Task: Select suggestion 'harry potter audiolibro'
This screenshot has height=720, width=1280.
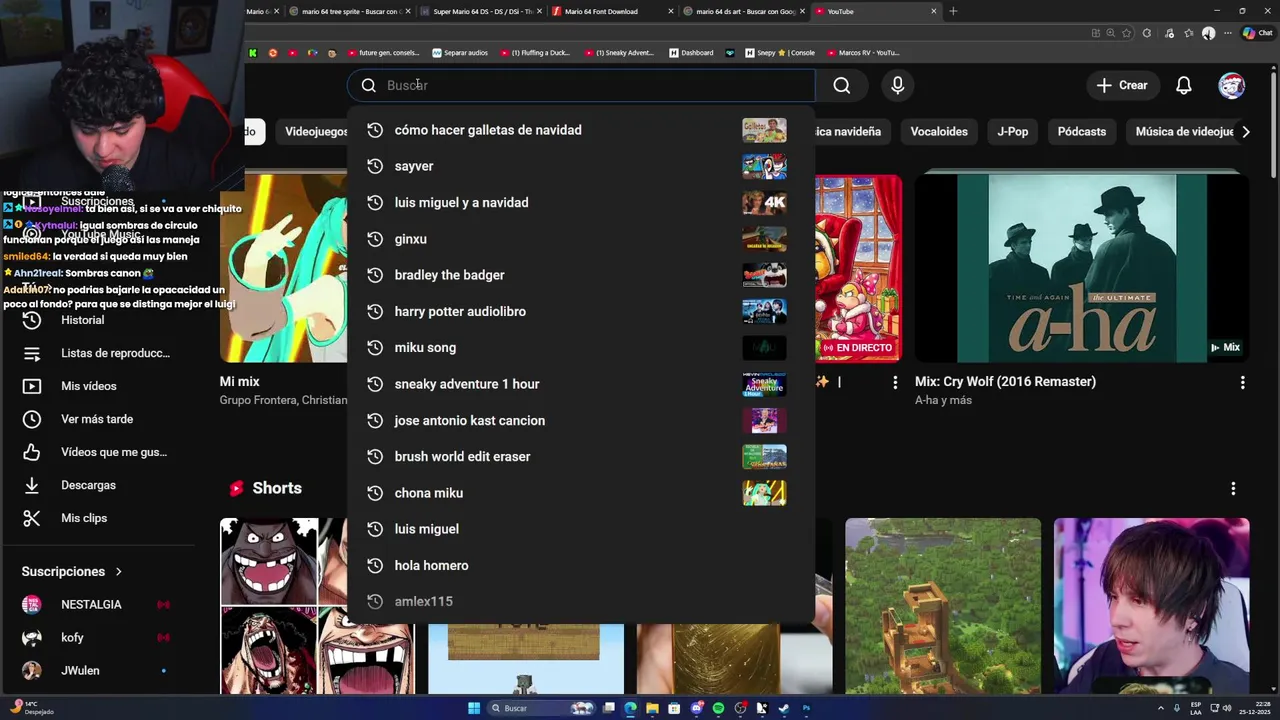Action: tap(581, 311)
